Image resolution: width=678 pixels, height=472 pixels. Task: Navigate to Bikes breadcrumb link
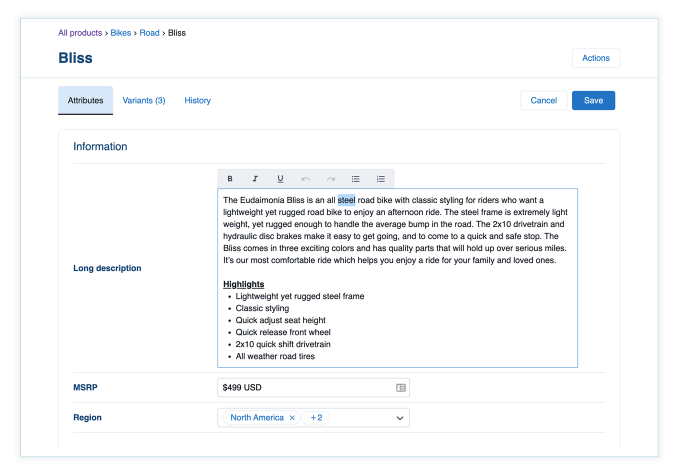tap(120, 33)
